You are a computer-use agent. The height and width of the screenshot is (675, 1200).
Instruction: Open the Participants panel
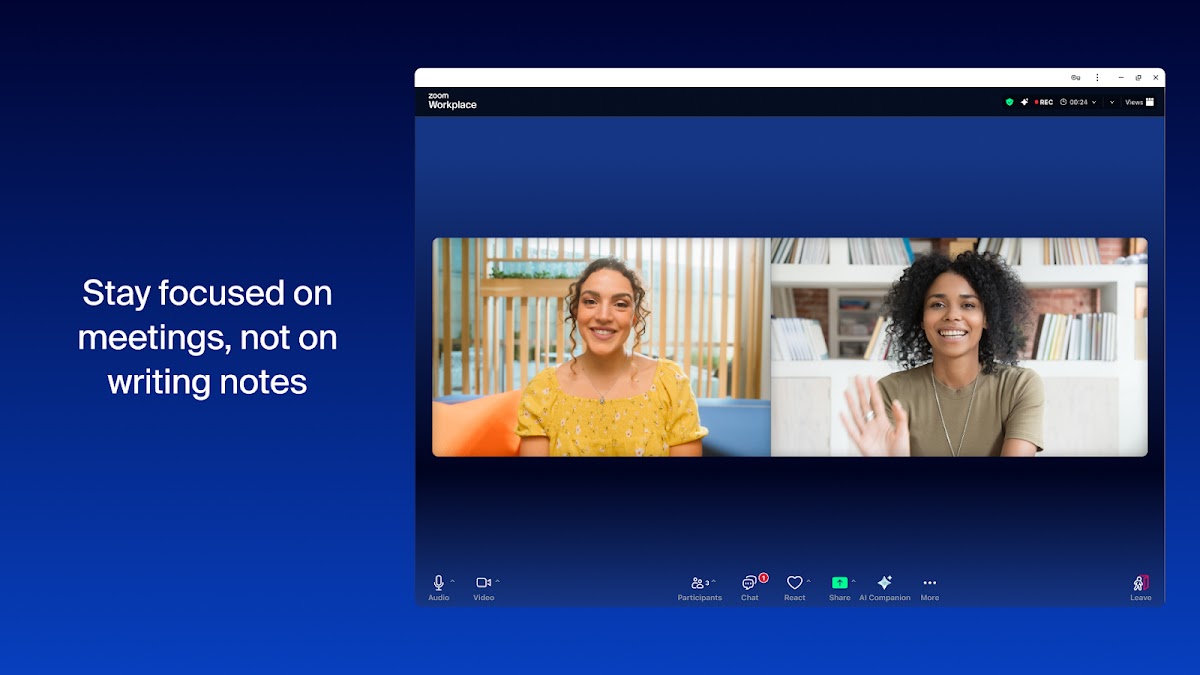point(697,583)
